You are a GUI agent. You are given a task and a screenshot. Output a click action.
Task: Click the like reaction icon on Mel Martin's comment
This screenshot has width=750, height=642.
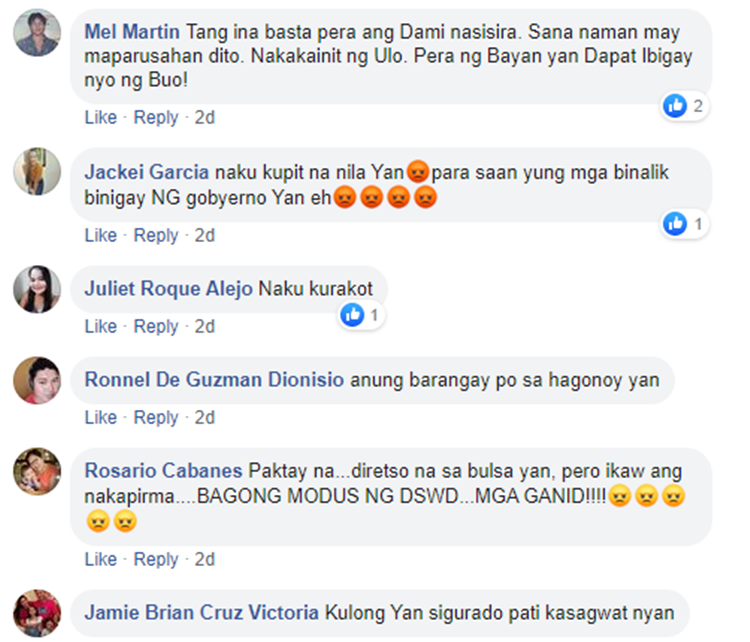click(675, 105)
